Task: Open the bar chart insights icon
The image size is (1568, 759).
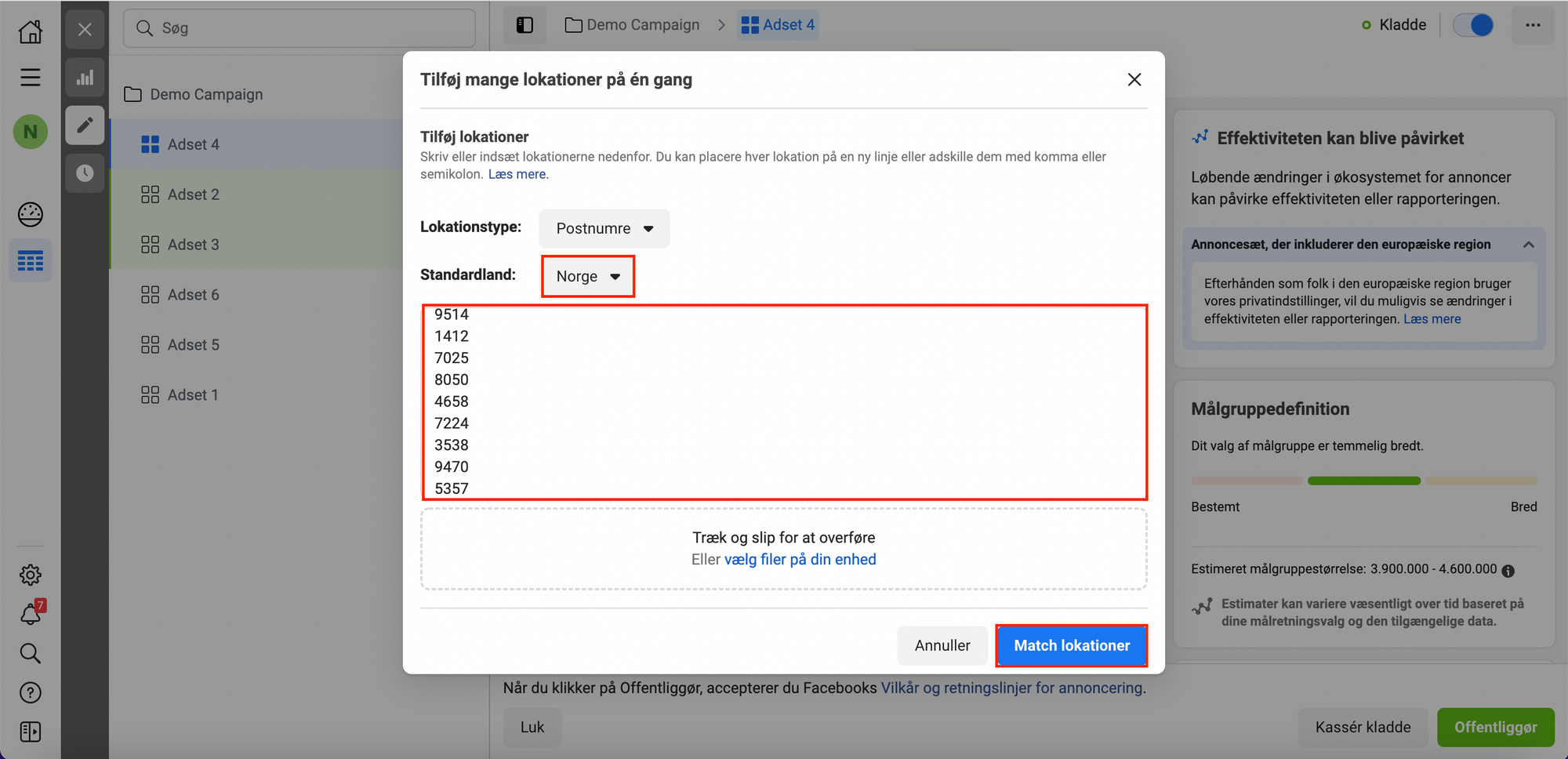Action: coord(85,77)
